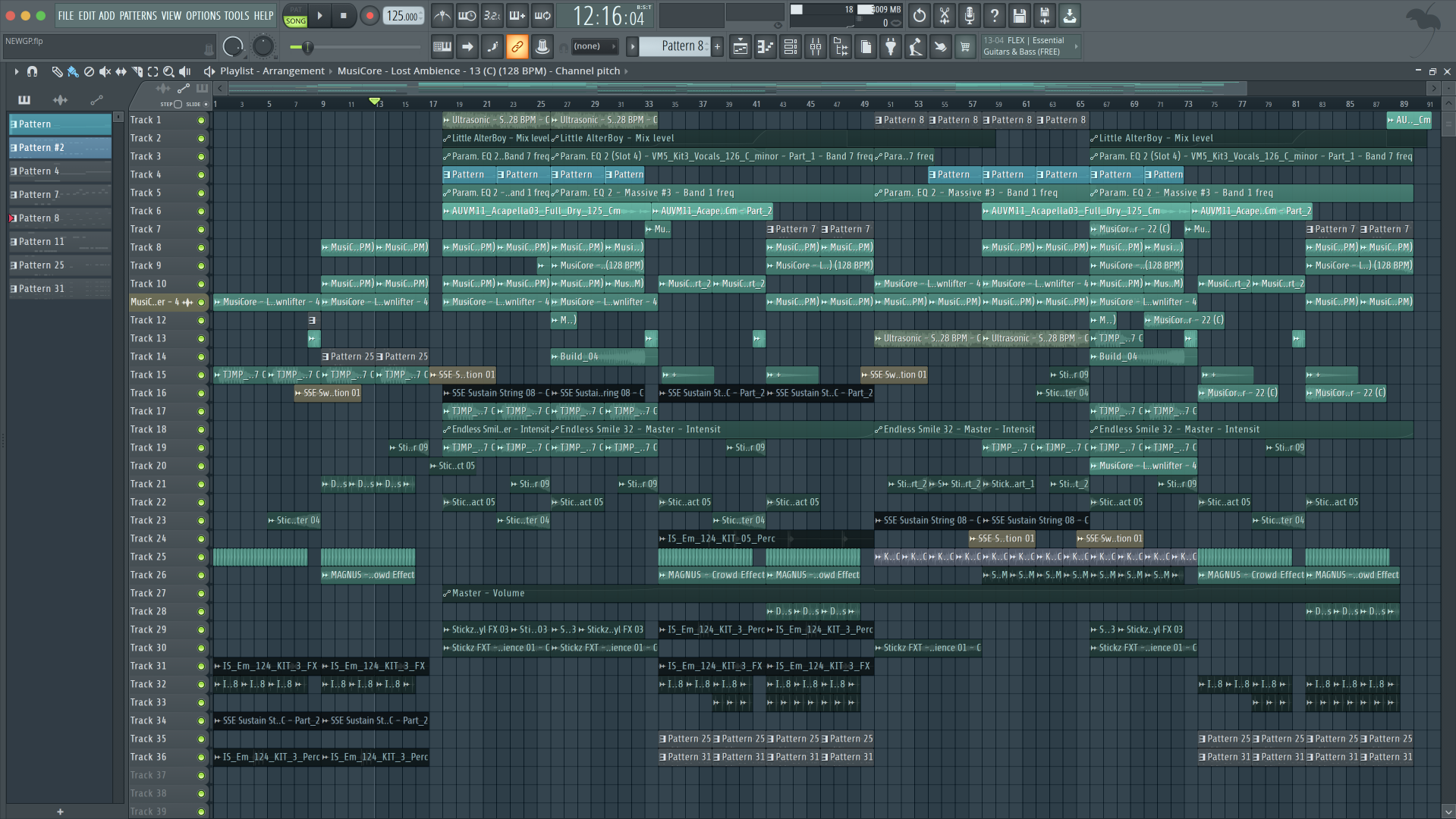Open the FILE menu
1456x819 pixels.
pos(66,16)
